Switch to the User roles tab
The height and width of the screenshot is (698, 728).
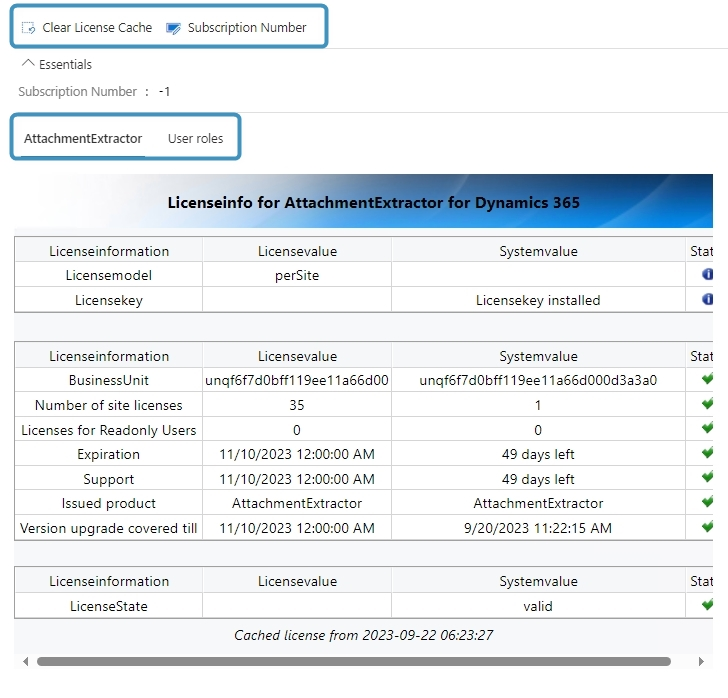[x=195, y=139]
